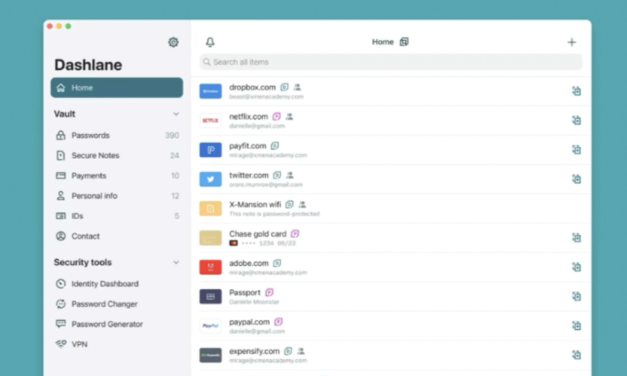Open Secure Notes in the Vault
This screenshot has height=376, width=627.
(117, 155)
